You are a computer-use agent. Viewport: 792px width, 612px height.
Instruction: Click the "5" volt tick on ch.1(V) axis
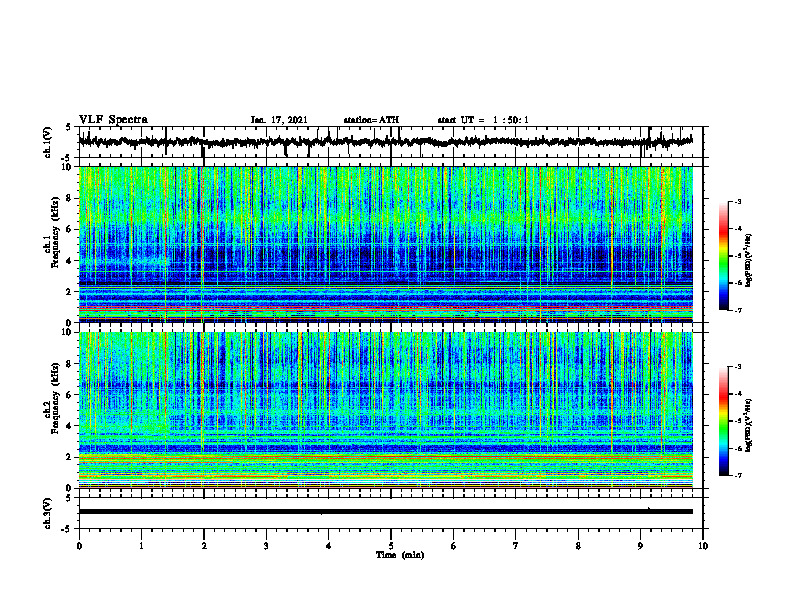69,127
